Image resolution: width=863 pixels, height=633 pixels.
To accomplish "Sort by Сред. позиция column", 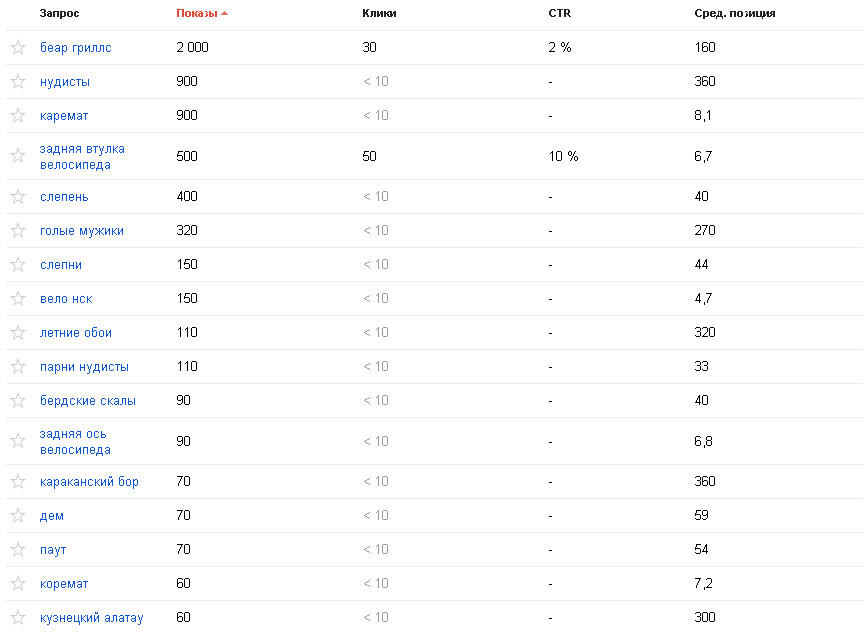I will tap(734, 14).
